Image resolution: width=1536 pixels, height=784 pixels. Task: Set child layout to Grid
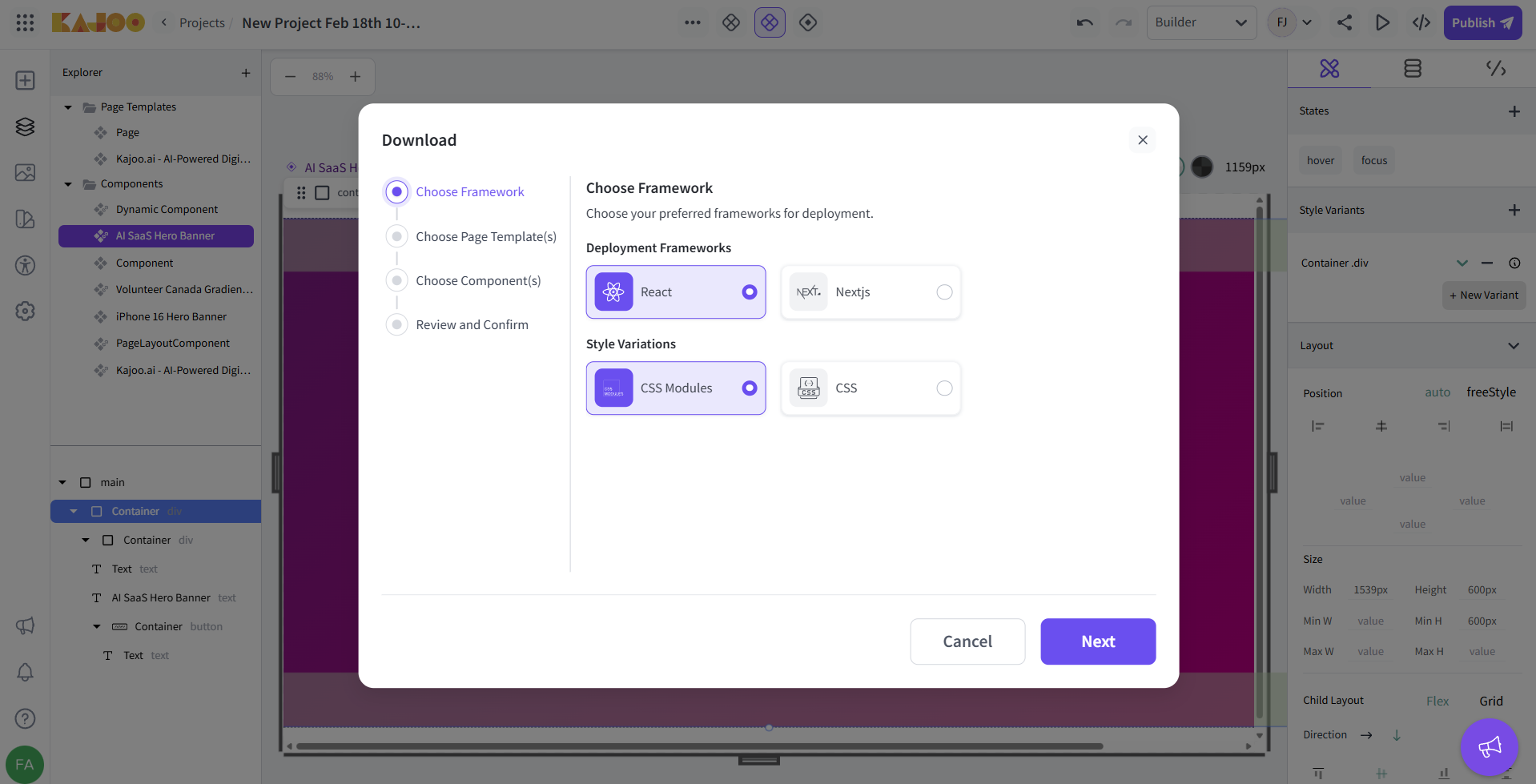point(1491,701)
